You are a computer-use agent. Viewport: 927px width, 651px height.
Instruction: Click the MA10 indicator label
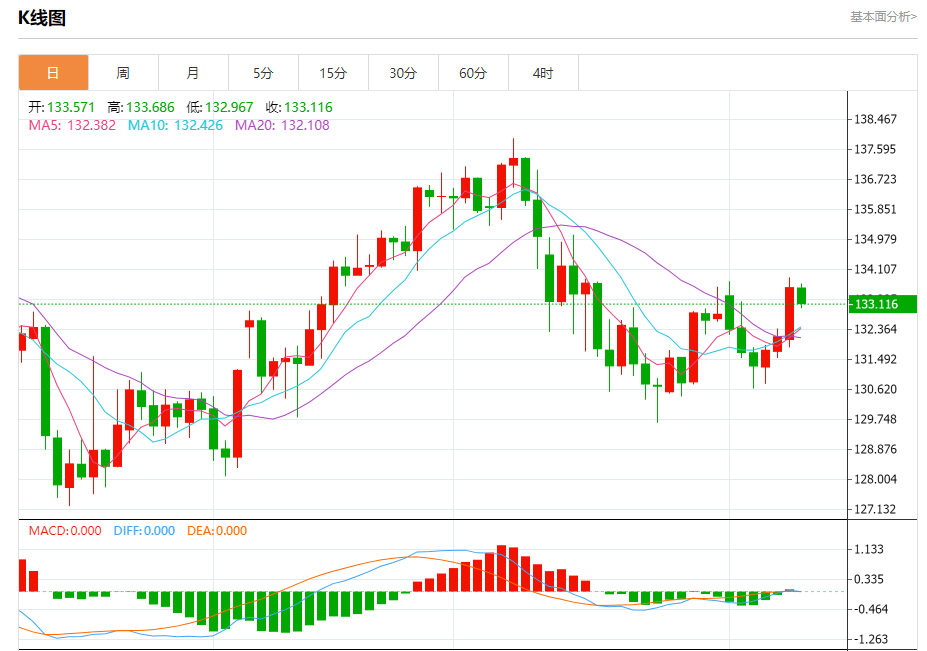point(176,125)
